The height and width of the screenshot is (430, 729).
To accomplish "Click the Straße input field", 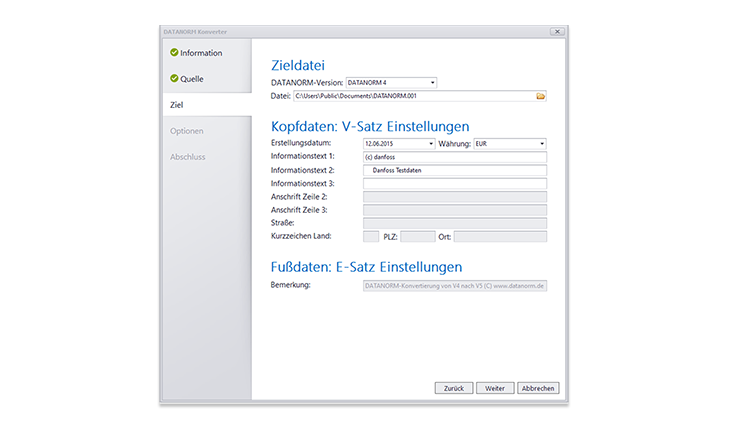I will click(x=454, y=223).
